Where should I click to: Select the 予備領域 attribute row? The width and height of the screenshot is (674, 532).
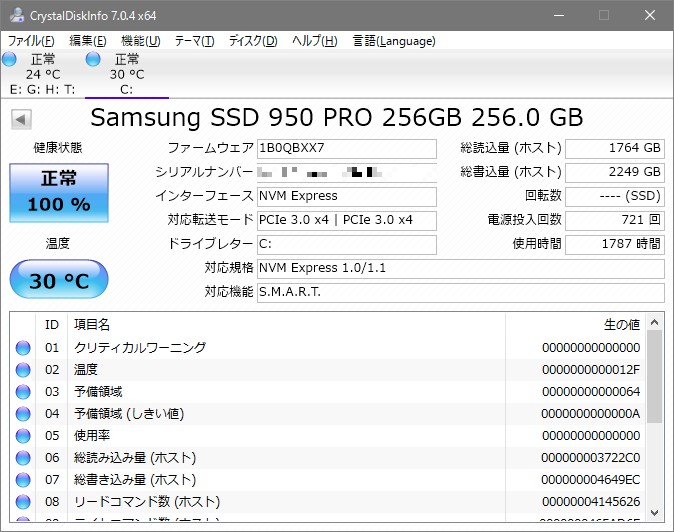click(x=327, y=392)
